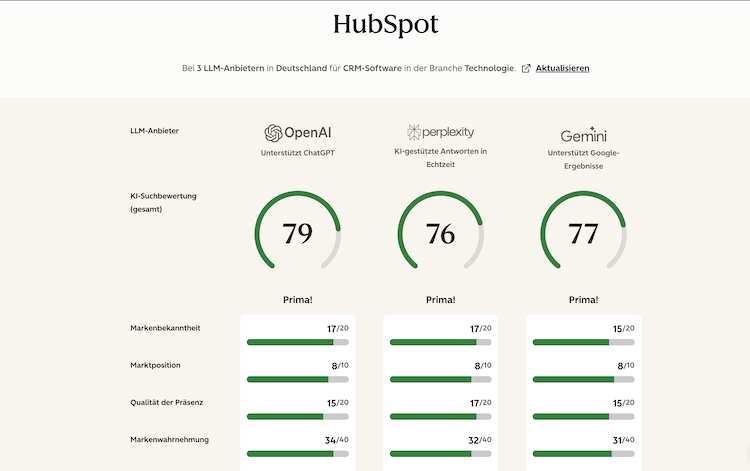
Task: Click the 15/20 Markenbekanntheit score under Gemini
Action: 624,329
